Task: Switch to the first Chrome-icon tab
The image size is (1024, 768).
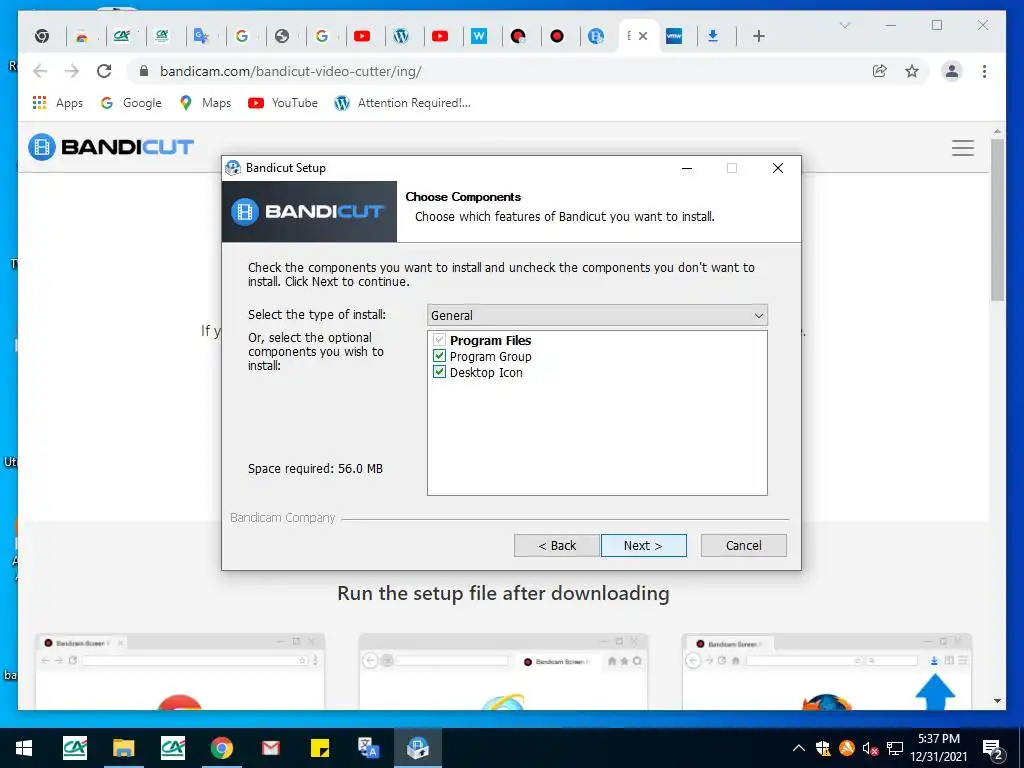Action: coord(42,36)
